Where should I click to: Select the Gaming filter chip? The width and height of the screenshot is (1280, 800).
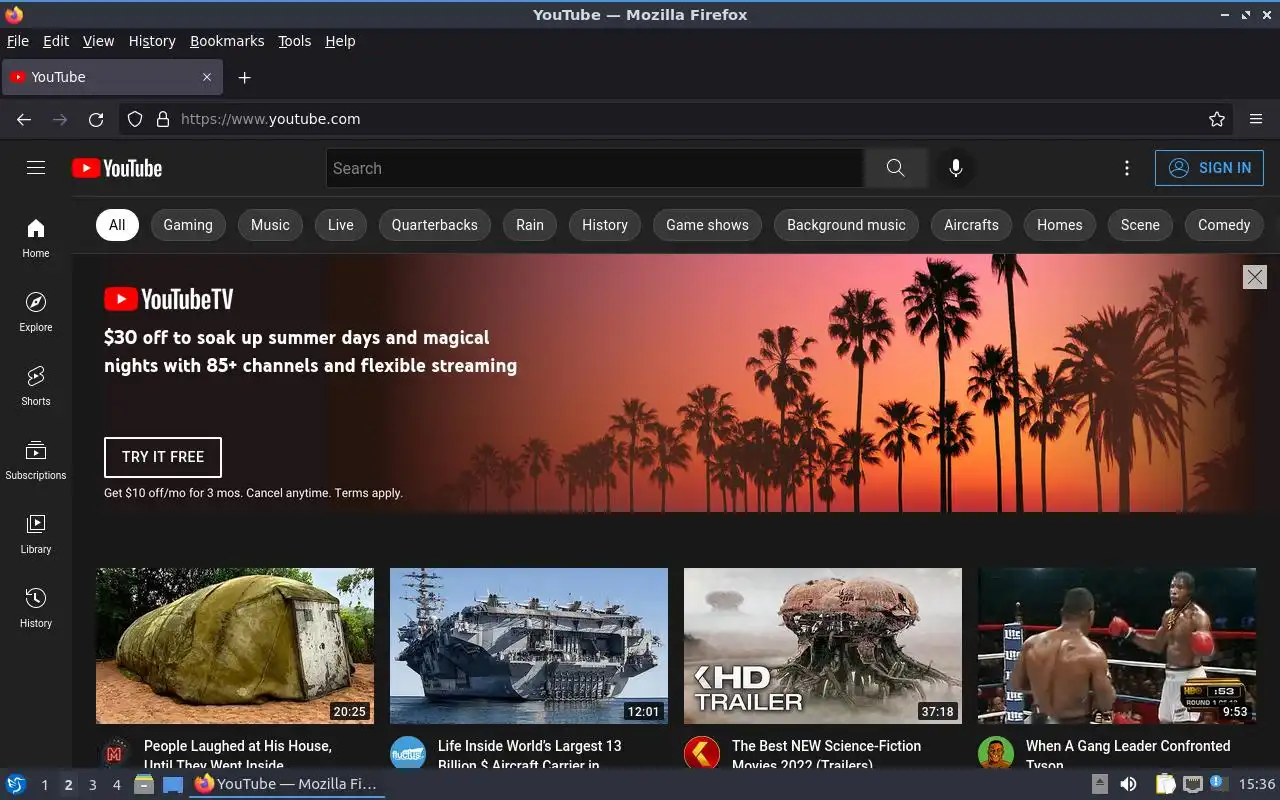pyautogui.click(x=188, y=225)
